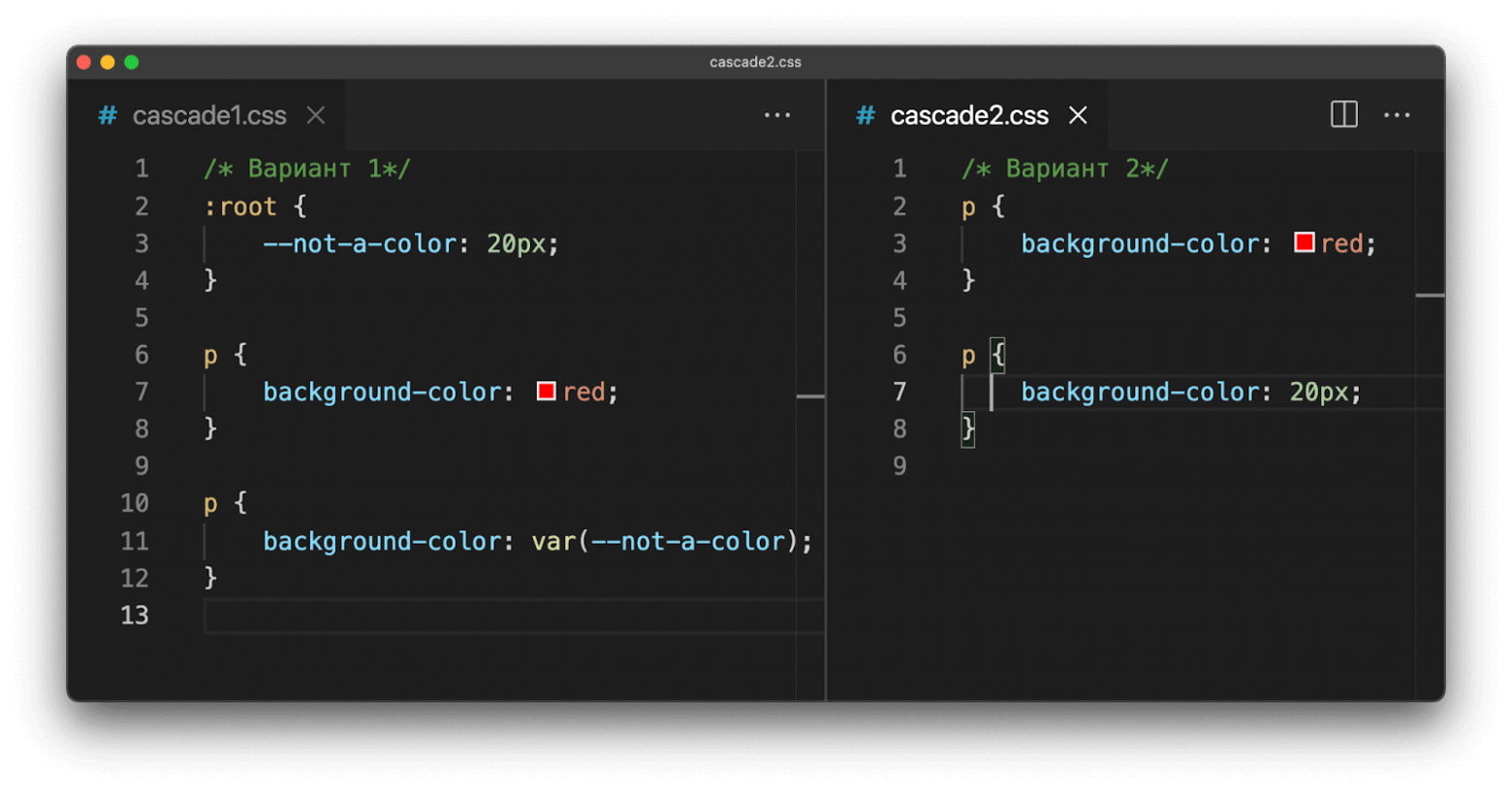Close the cascade1.css tab
The width and height of the screenshot is (1512, 790).
(316, 115)
